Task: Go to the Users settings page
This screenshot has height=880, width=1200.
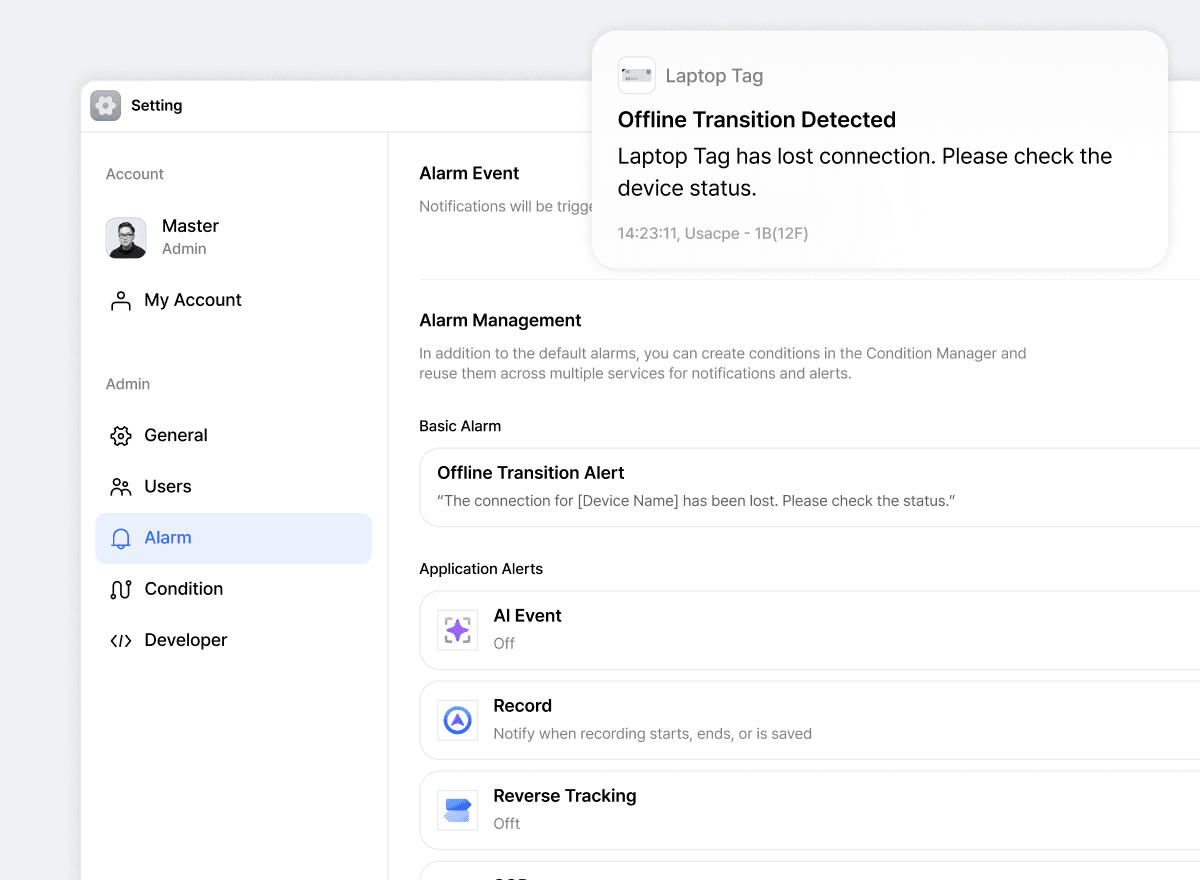Action: coord(168,487)
